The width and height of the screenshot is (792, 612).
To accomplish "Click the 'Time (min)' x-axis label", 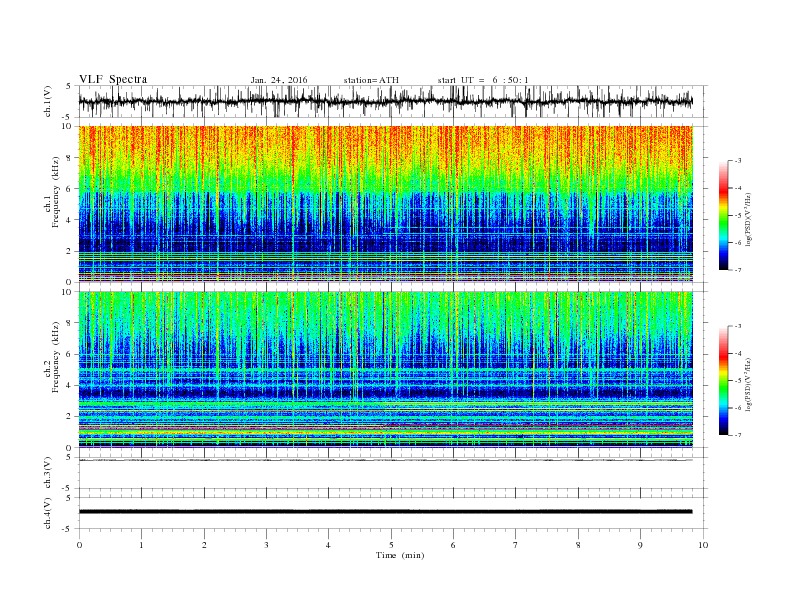I will [x=400, y=555].
